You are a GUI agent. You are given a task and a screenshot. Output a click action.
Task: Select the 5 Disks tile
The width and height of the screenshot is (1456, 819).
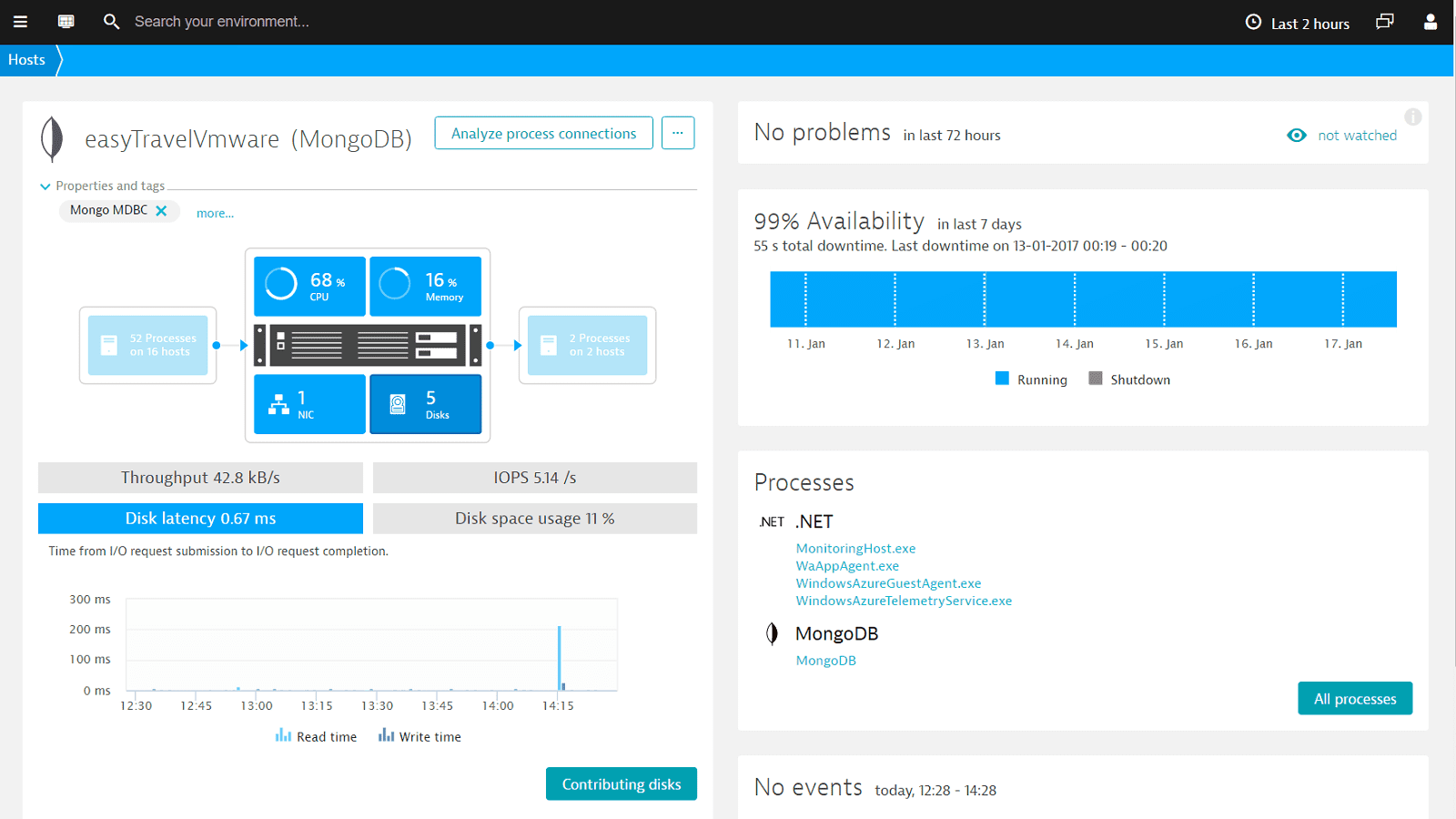pyautogui.click(x=425, y=404)
